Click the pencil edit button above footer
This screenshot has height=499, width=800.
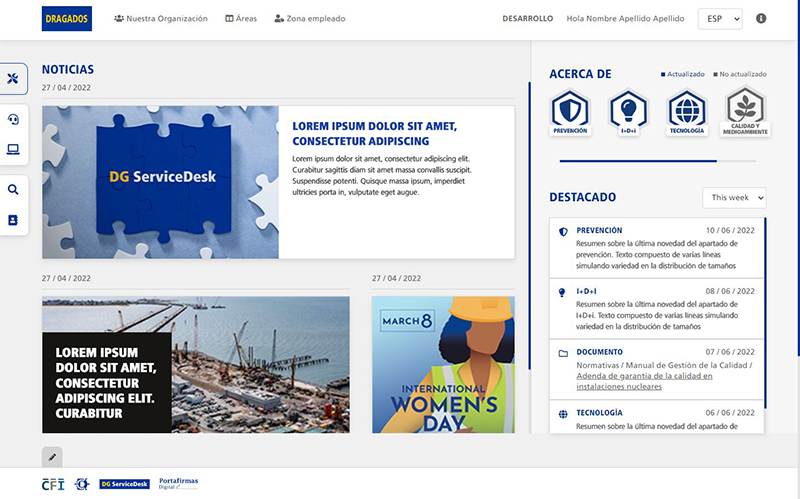pyautogui.click(x=53, y=456)
